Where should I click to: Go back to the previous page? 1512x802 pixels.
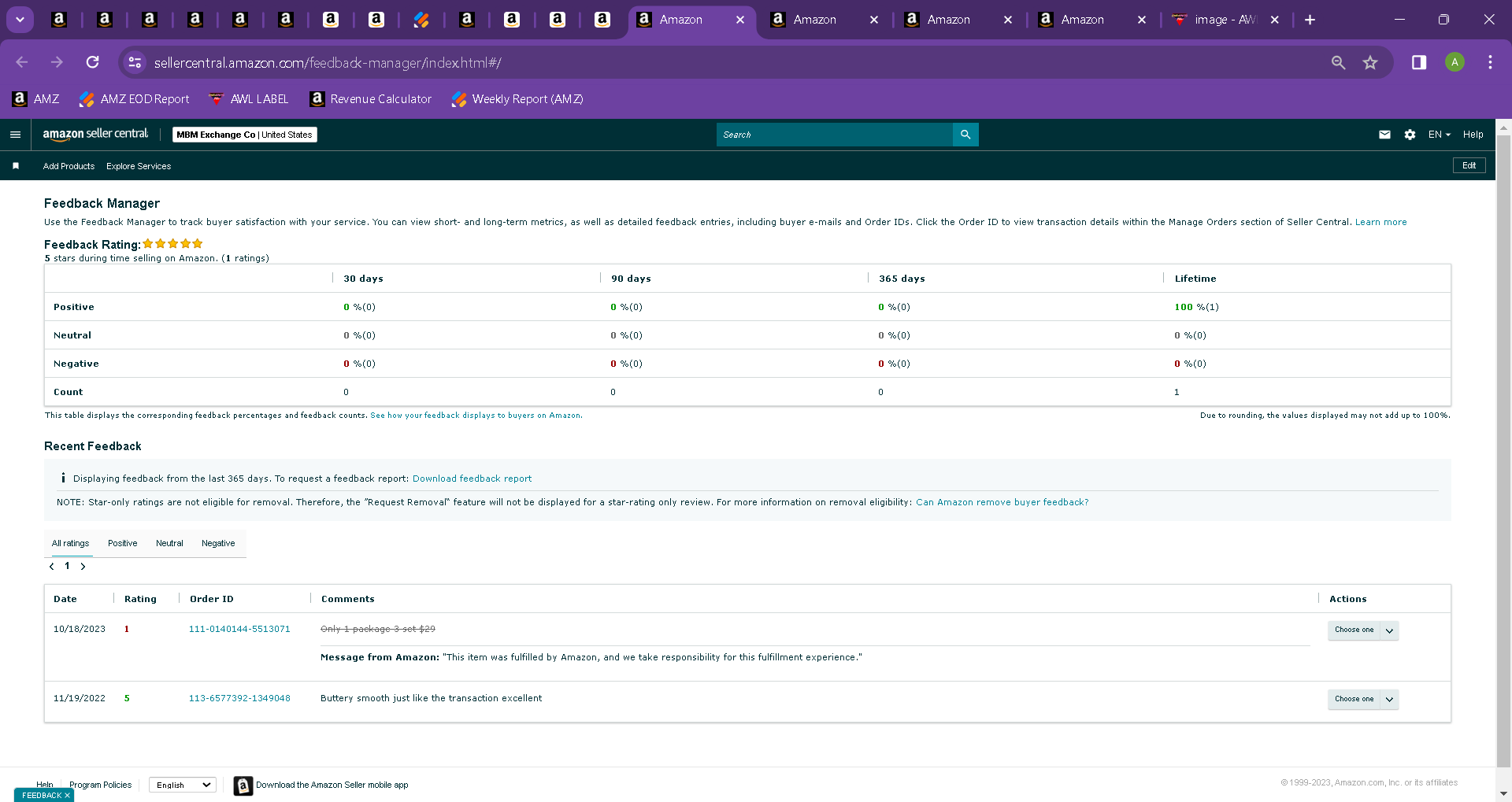[21, 62]
